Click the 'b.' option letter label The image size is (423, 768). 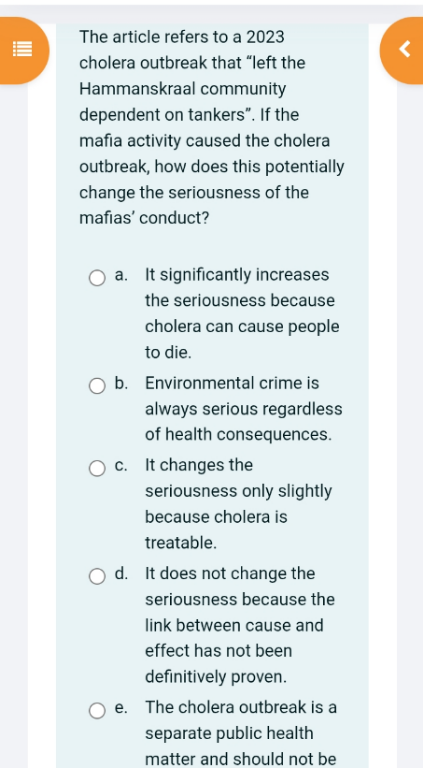pos(121,384)
